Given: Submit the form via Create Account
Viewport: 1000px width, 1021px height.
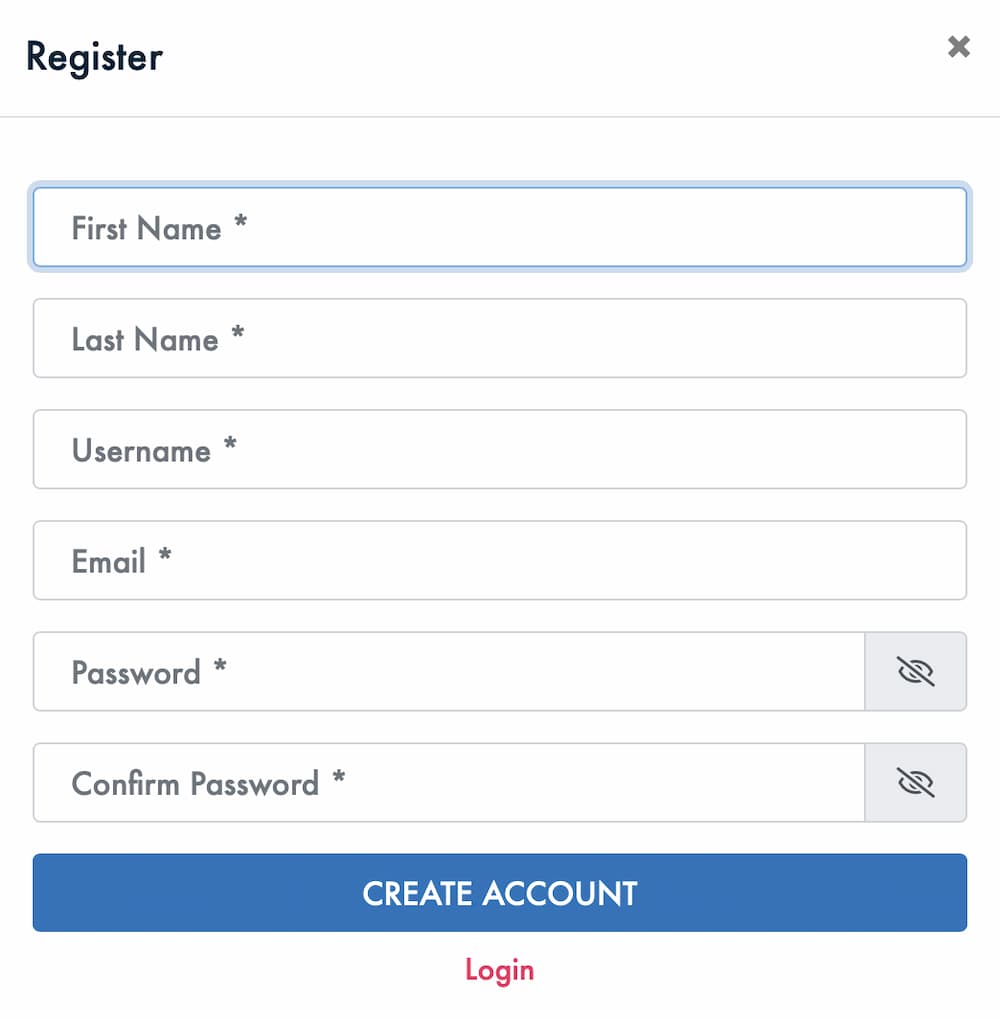Looking at the screenshot, I should pos(499,893).
